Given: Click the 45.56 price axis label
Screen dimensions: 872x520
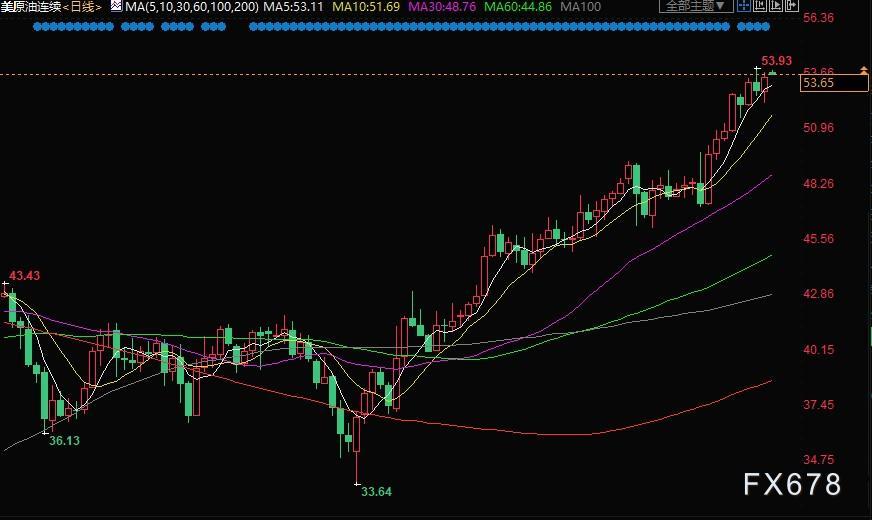Looking at the screenshot, I should pyautogui.click(x=819, y=239).
